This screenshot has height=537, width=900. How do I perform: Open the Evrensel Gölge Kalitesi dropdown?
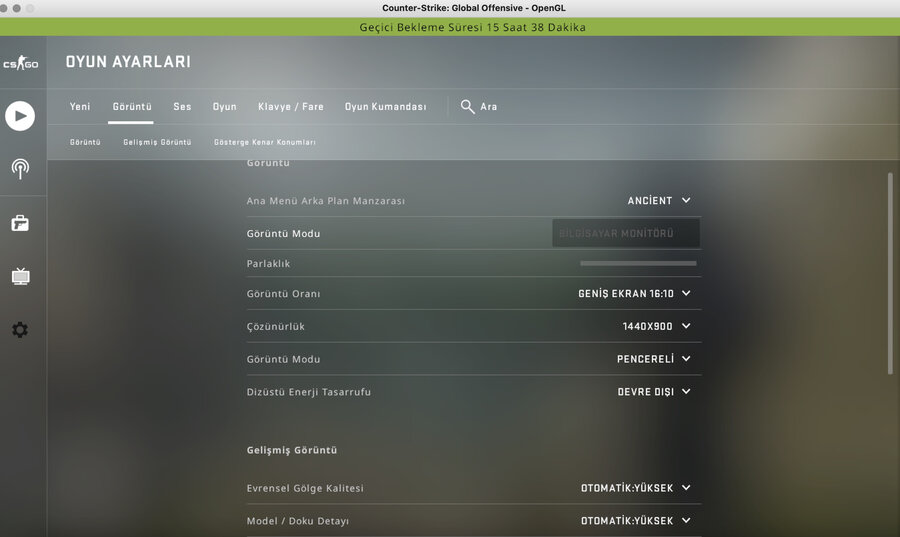coord(636,488)
